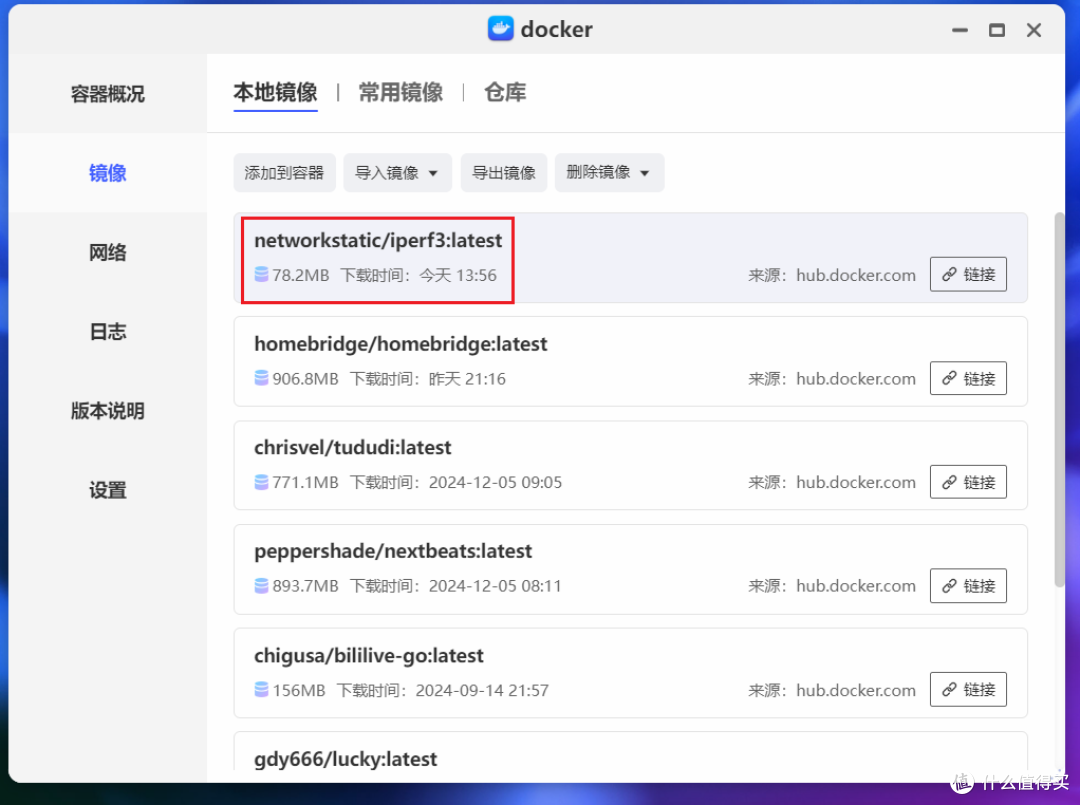Click 导出镜像 button

tap(503, 173)
